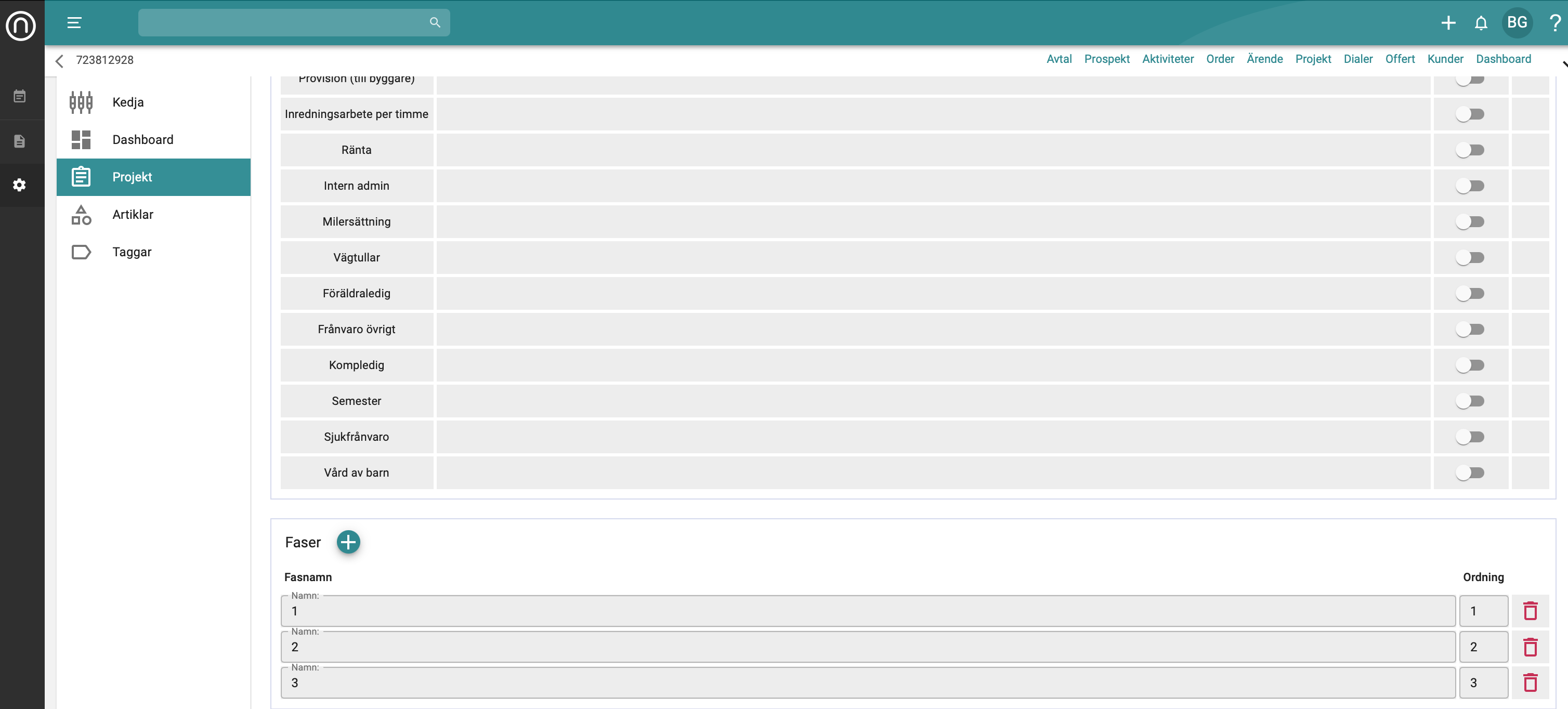This screenshot has height=709, width=1568.
Task: Toggle the Semester switch
Action: click(x=1470, y=401)
